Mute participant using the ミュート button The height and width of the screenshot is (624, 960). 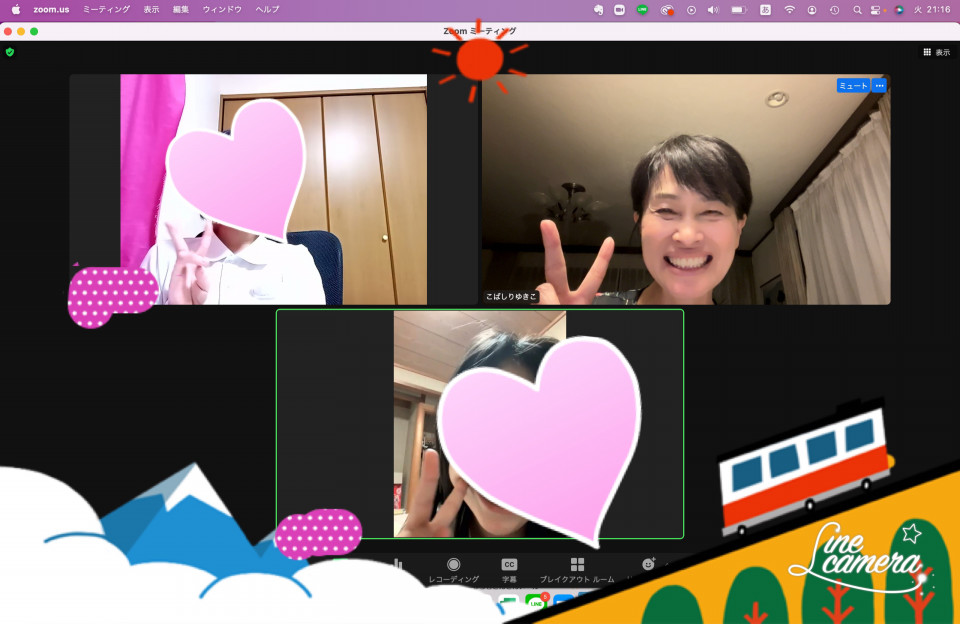point(853,86)
